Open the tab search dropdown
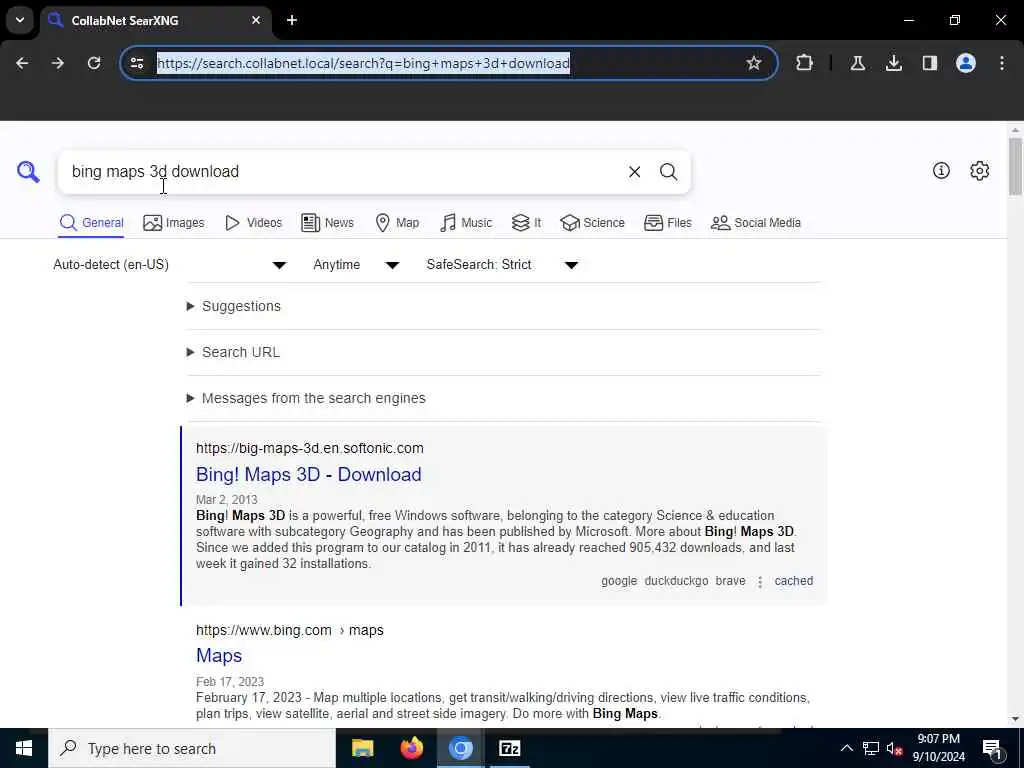Viewport: 1024px width, 768px height. click(20, 20)
